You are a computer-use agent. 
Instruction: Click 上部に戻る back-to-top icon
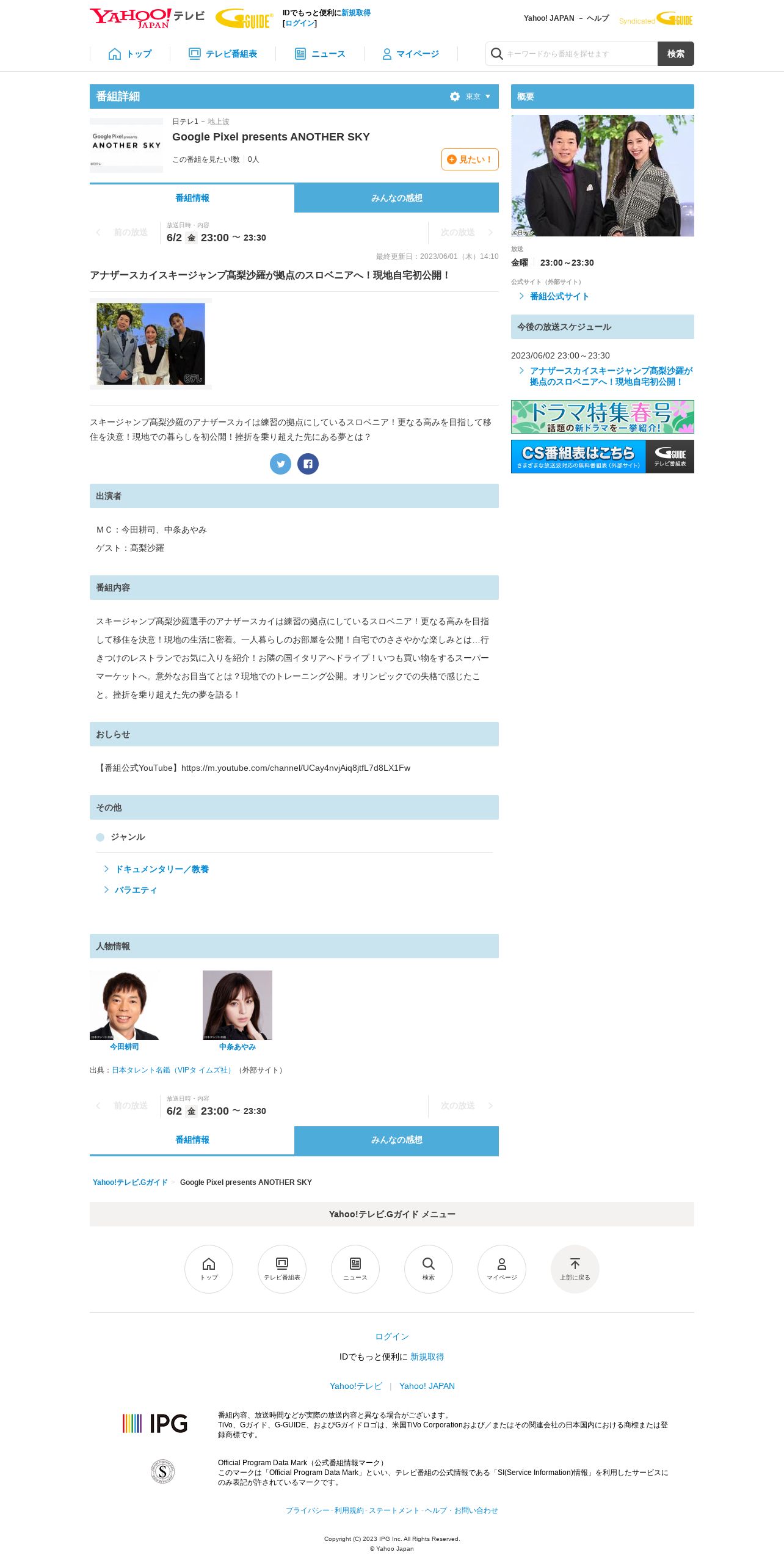(x=575, y=1269)
